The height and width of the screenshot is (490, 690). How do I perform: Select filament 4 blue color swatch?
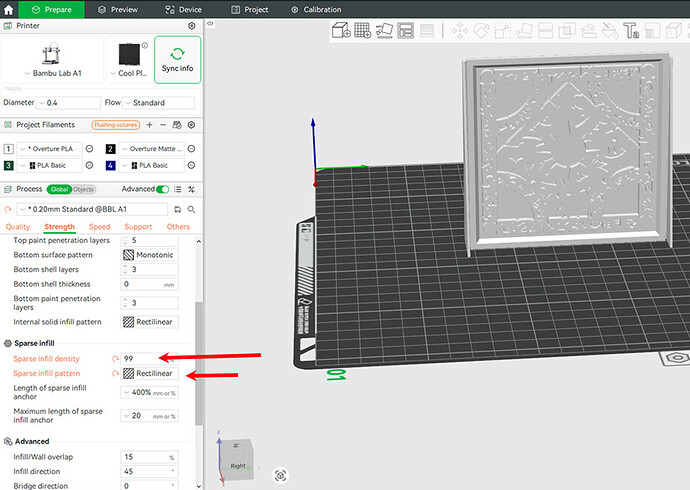click(110, 165)
